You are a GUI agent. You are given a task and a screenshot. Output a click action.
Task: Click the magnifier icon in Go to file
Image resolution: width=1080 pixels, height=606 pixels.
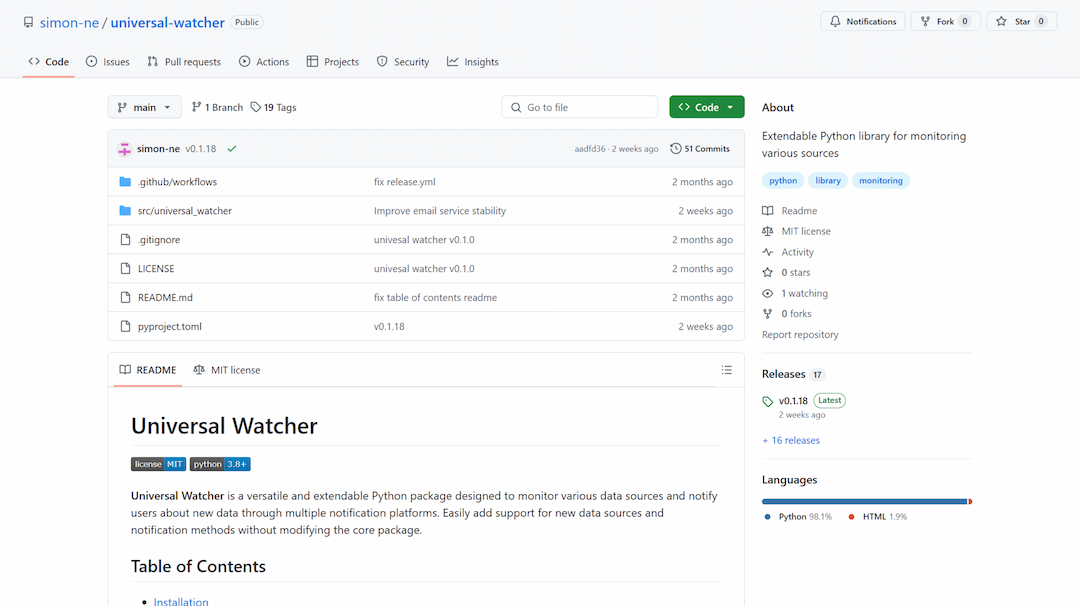pos(516,107)
